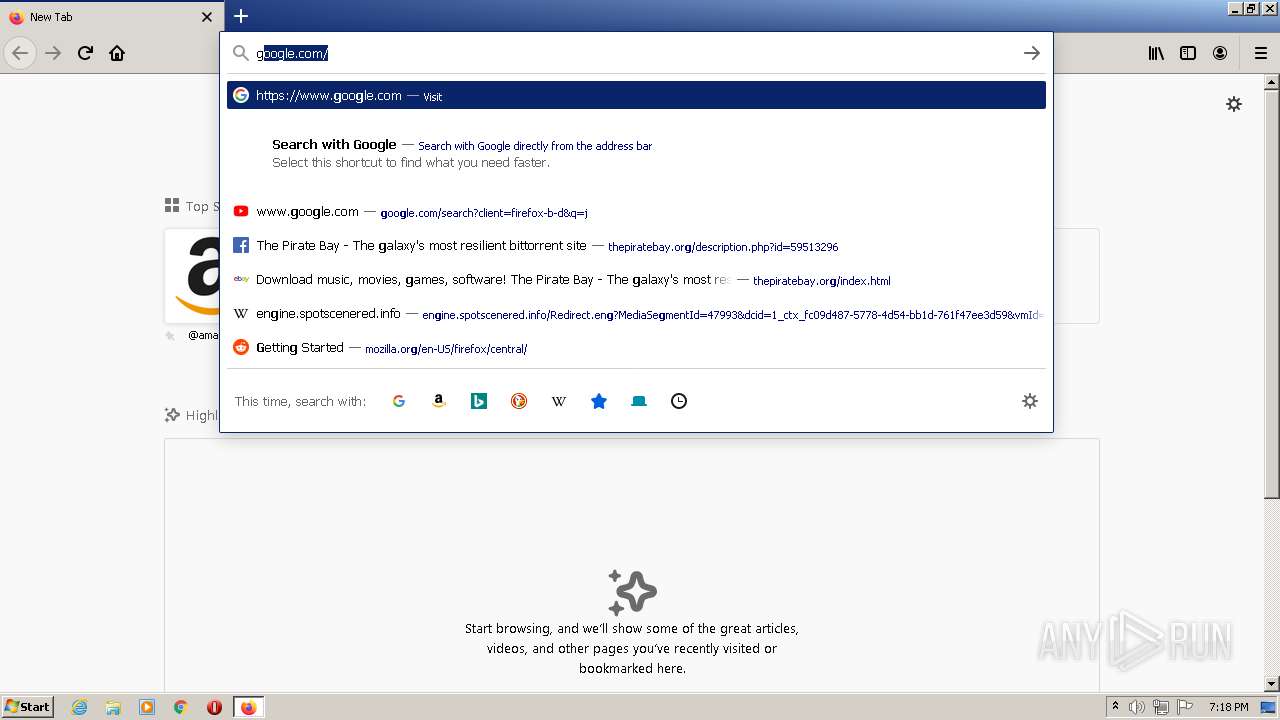1280x720 pixels.
Task: Open Download music, movies, games suggestion
Action: 636,280
